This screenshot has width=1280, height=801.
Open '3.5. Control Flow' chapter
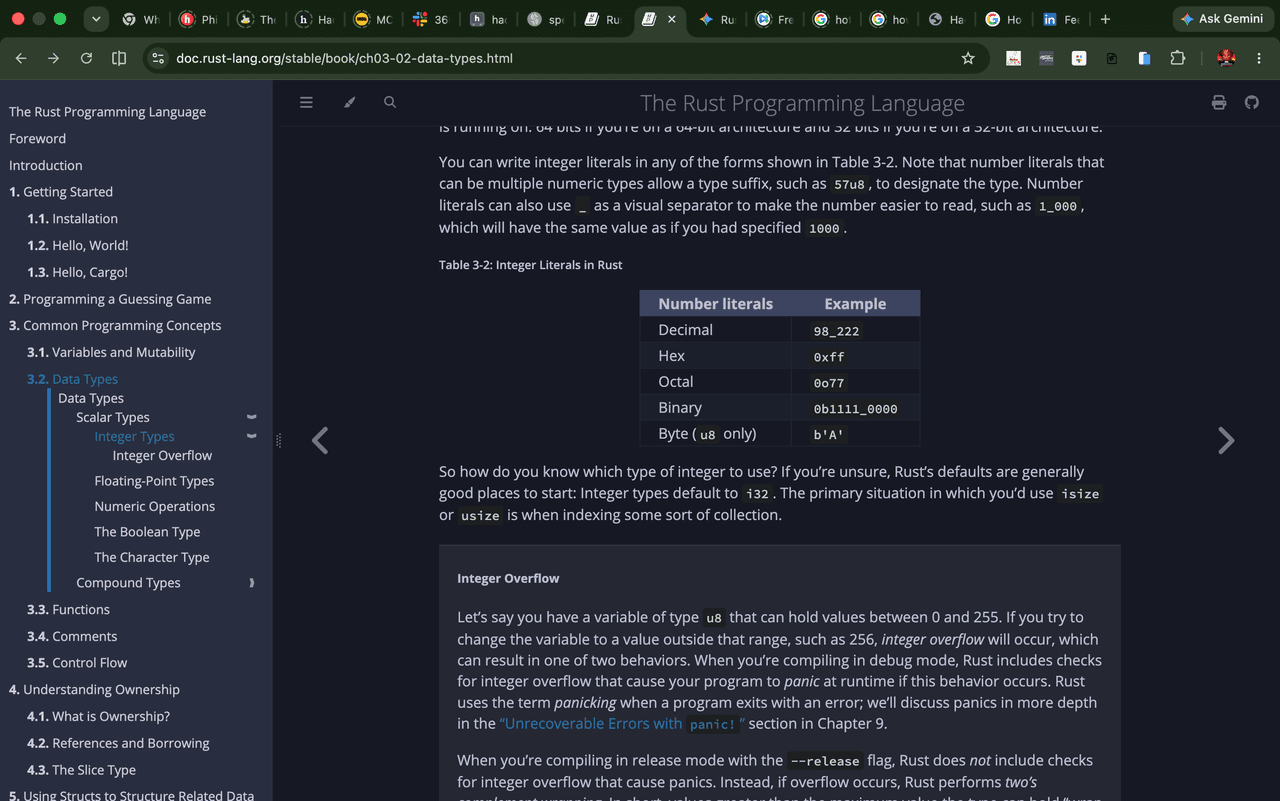pos(77,663)
